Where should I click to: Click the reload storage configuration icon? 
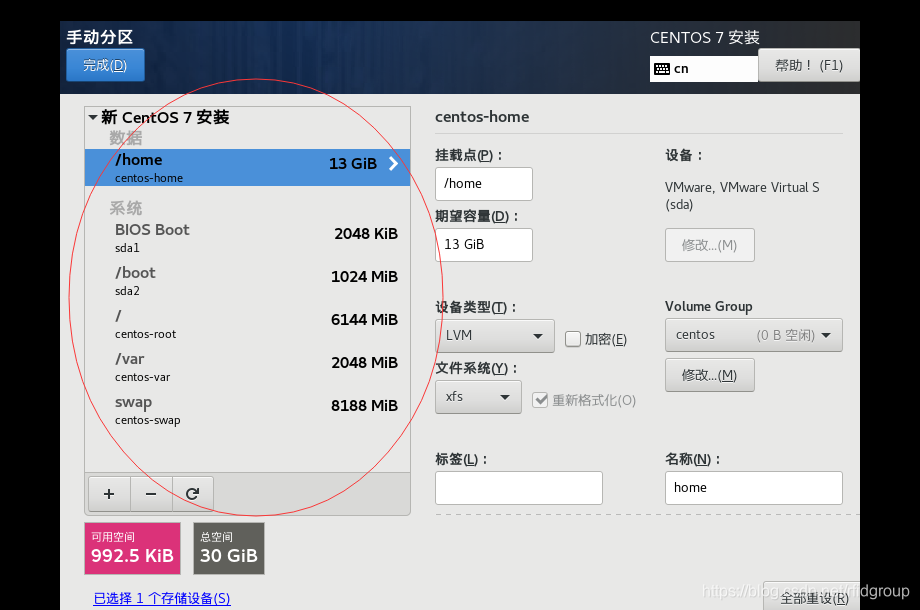[192, 494]
